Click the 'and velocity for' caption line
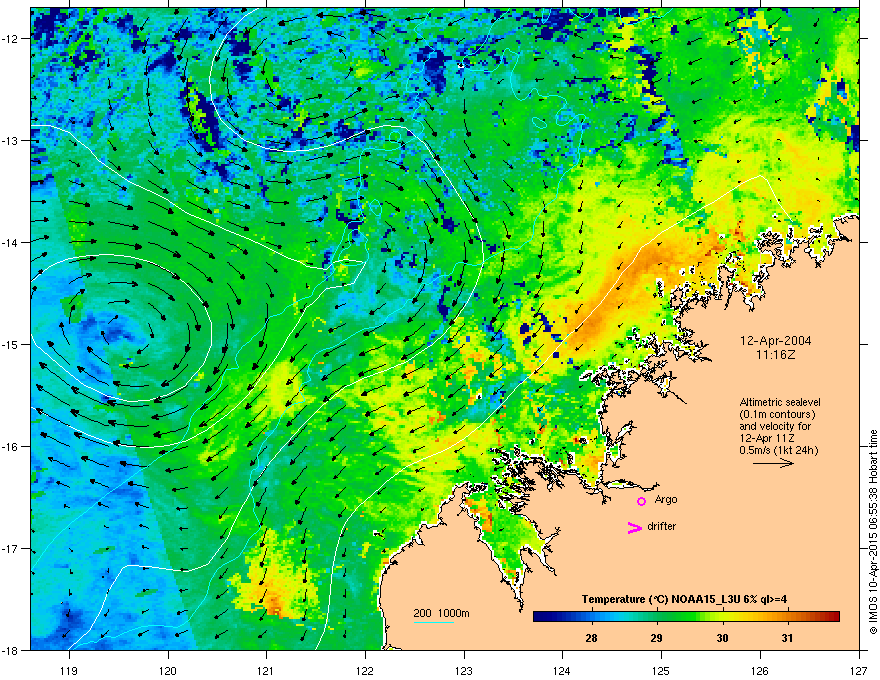880x680 pixels. click(775, 426)
